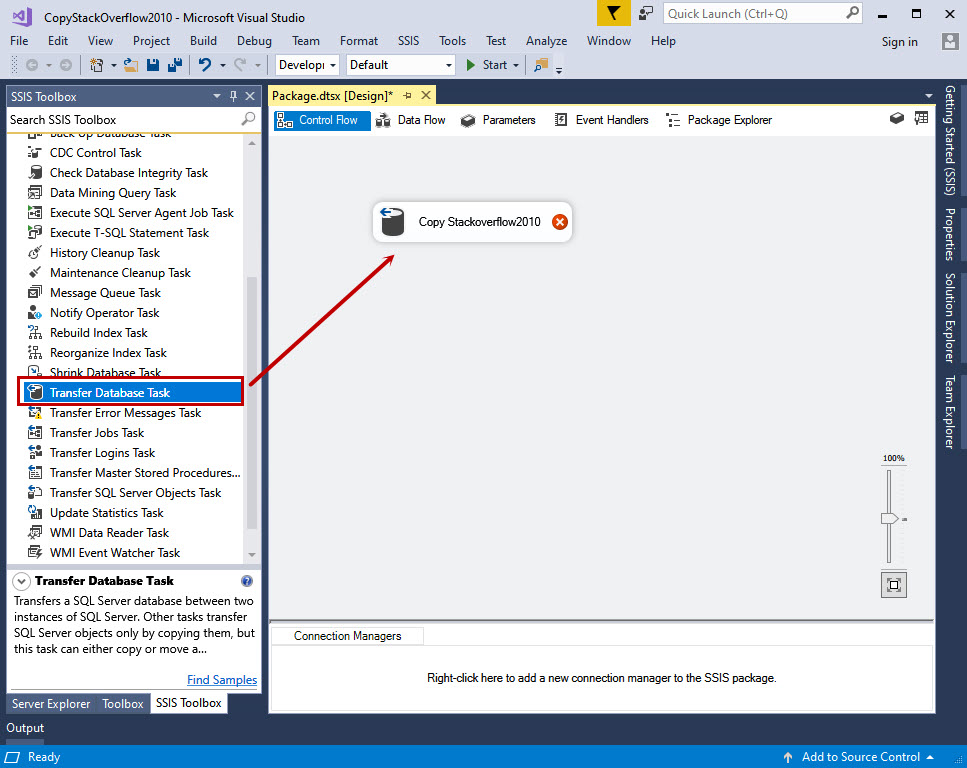This screenshot has width=967, height=768.
Task: Click the Redo arrow icon
Action: pyautogui.click(x=238, y=63)
